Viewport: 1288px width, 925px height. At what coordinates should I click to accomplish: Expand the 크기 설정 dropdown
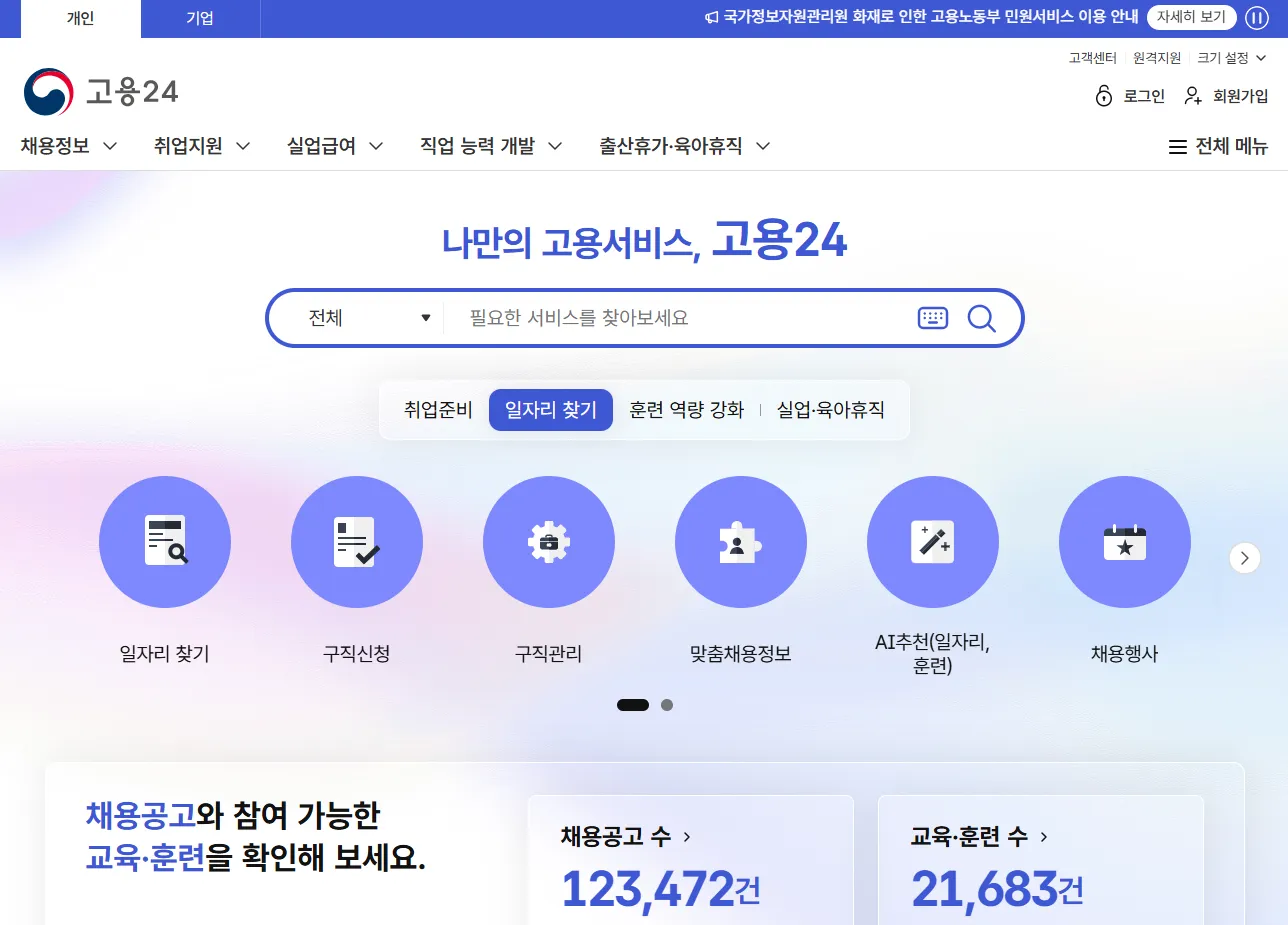(x=1230, y=57)
